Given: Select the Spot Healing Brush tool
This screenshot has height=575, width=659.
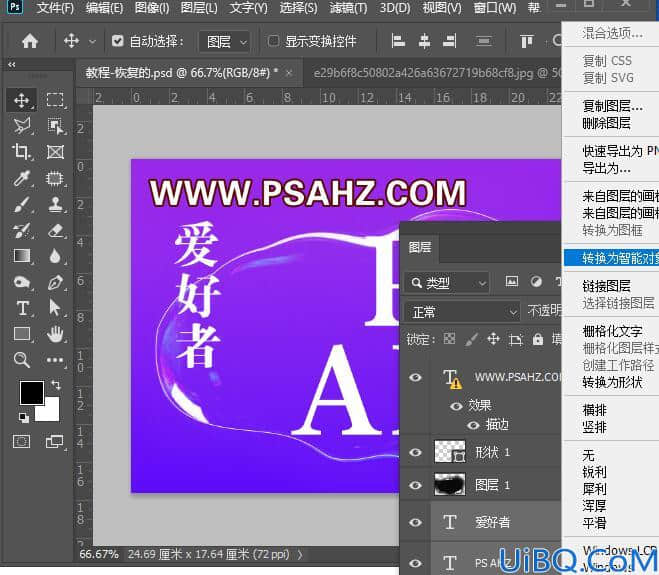Looking at the screenshot, I should point(55,178).
